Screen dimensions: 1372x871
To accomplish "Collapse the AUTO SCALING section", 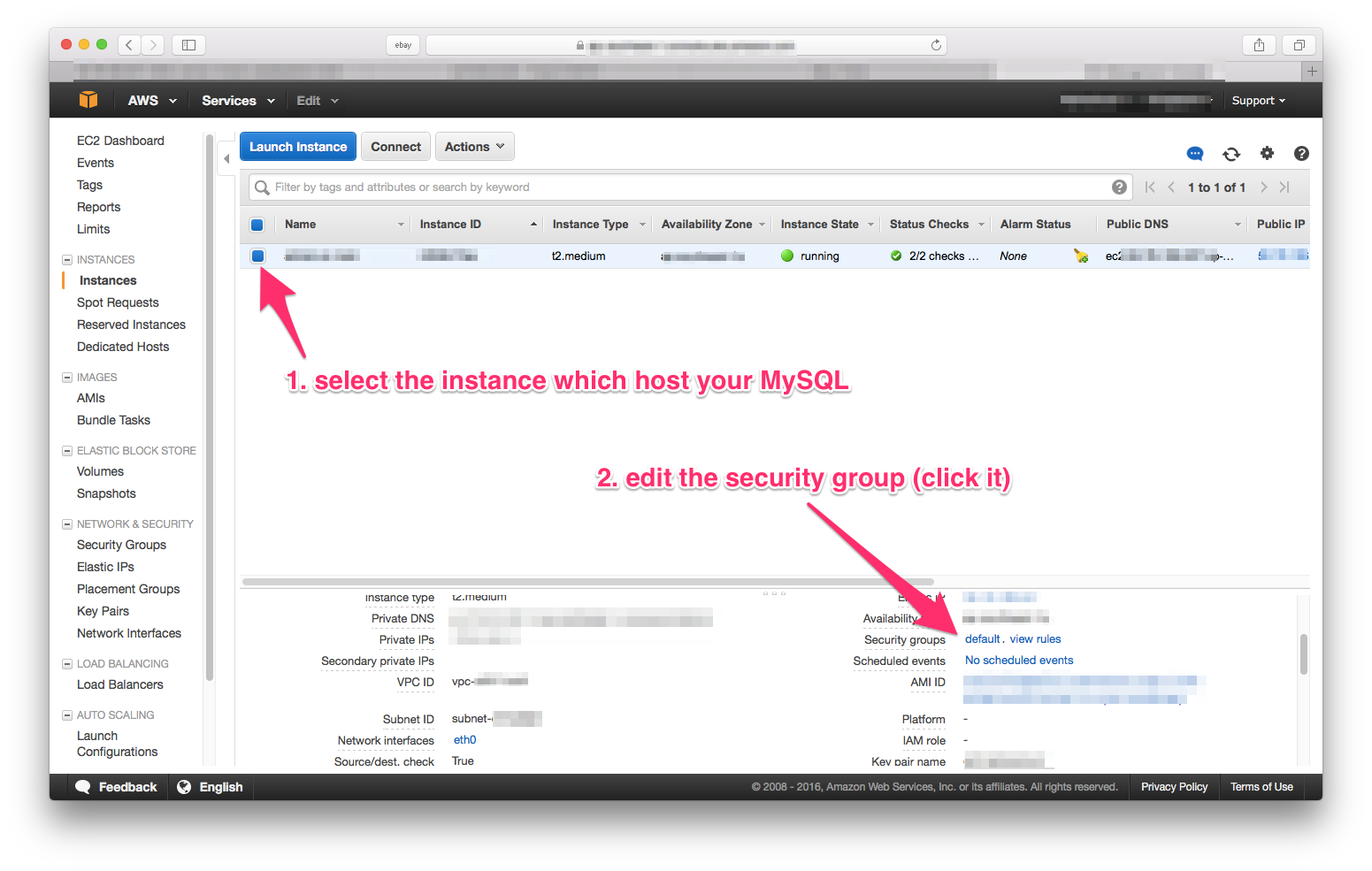I will pos(67,715).
